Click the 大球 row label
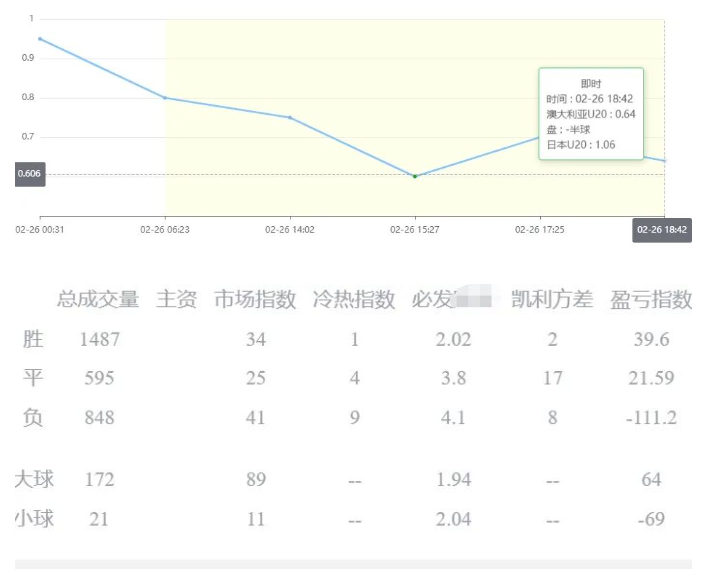 [34, 479]
